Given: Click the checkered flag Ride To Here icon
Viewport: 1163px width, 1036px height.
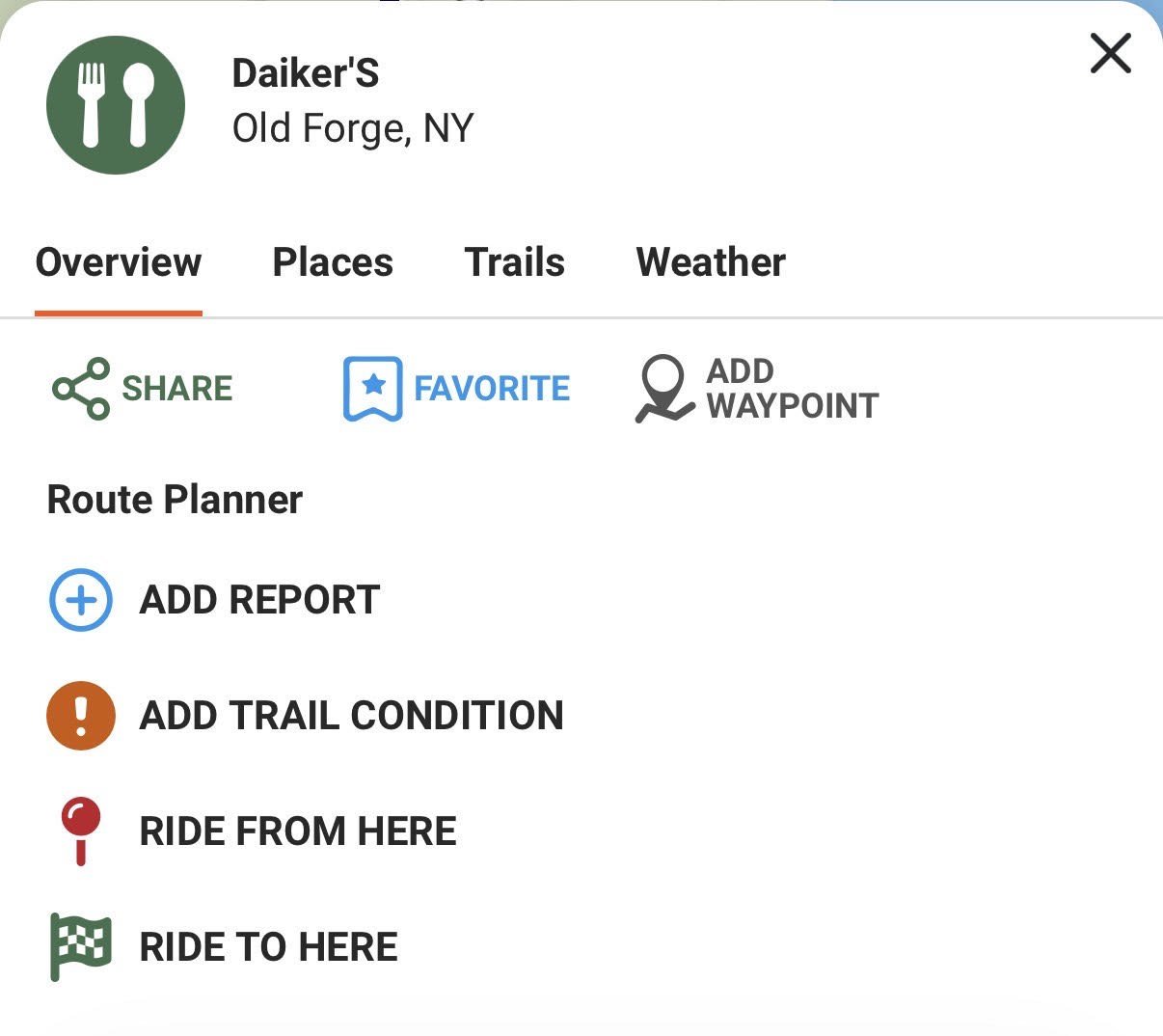Looking at the screenshot, I should pyautogui.click(x=81, y=946).
